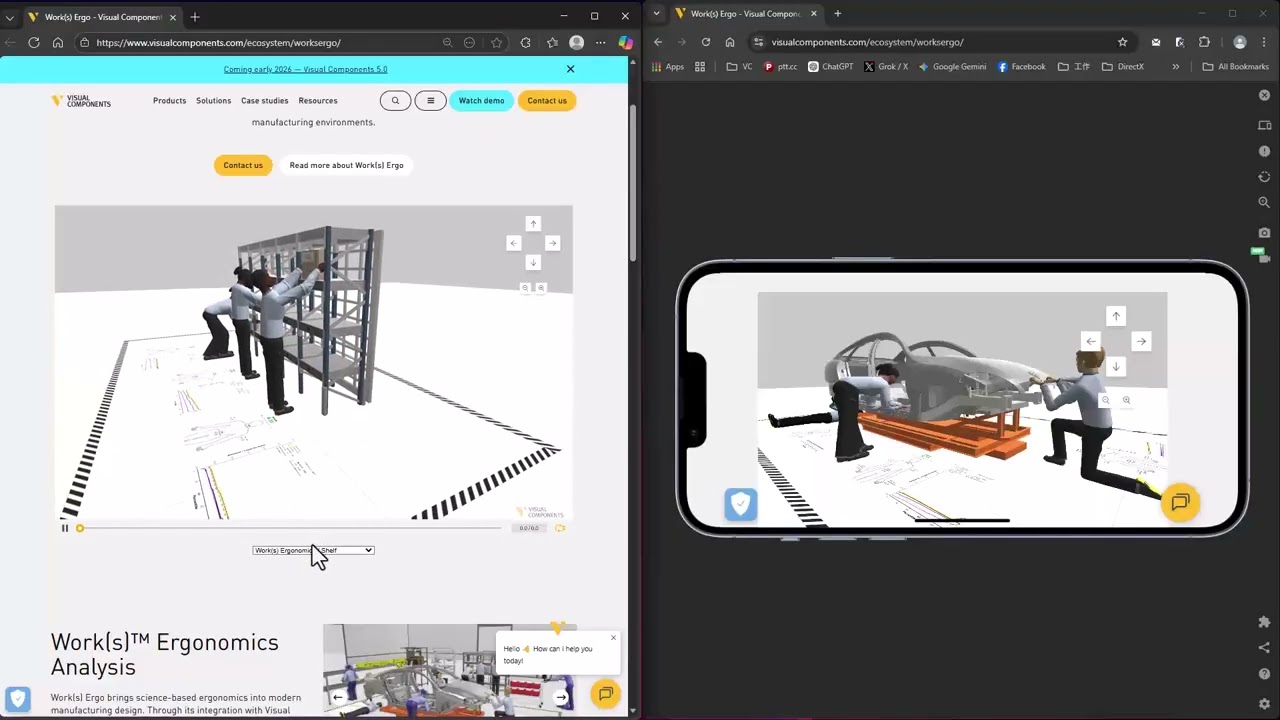
Task: Close the chat greeting popup
Action: (x=614, y=638)
